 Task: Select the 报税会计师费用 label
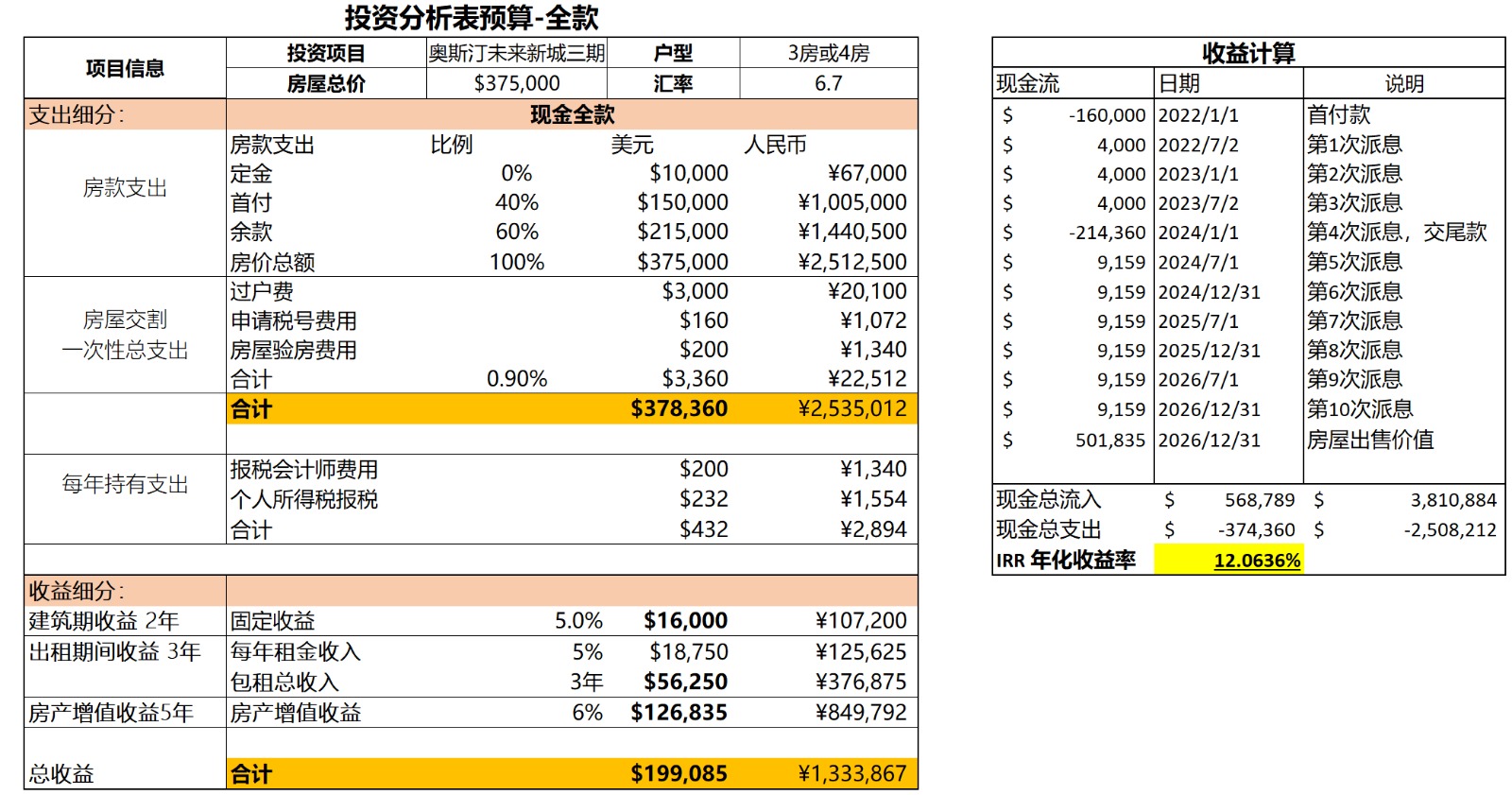303,470
